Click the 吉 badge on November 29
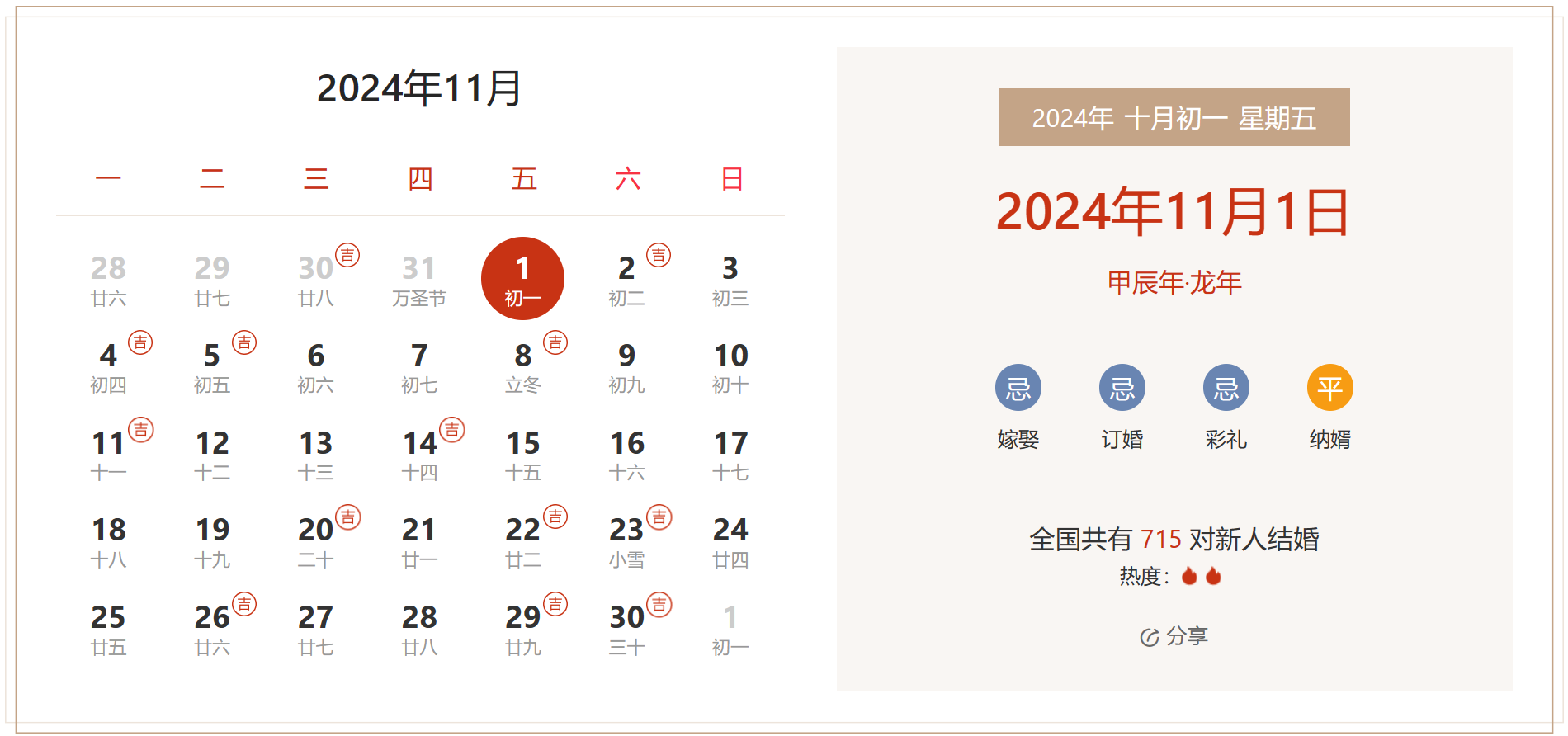This screenshot has width=1568, height=736. [x=555, y=605]
